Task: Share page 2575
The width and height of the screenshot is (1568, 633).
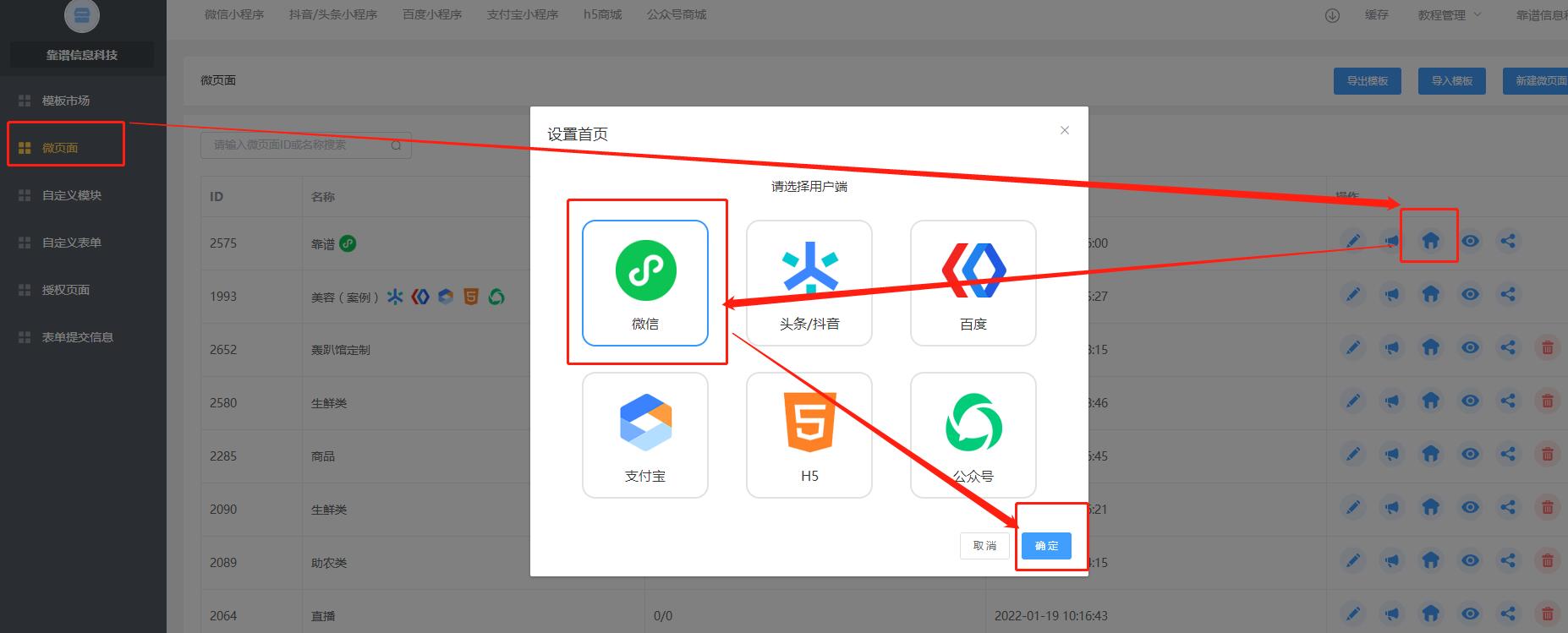Action: [x=1508, y=242]
